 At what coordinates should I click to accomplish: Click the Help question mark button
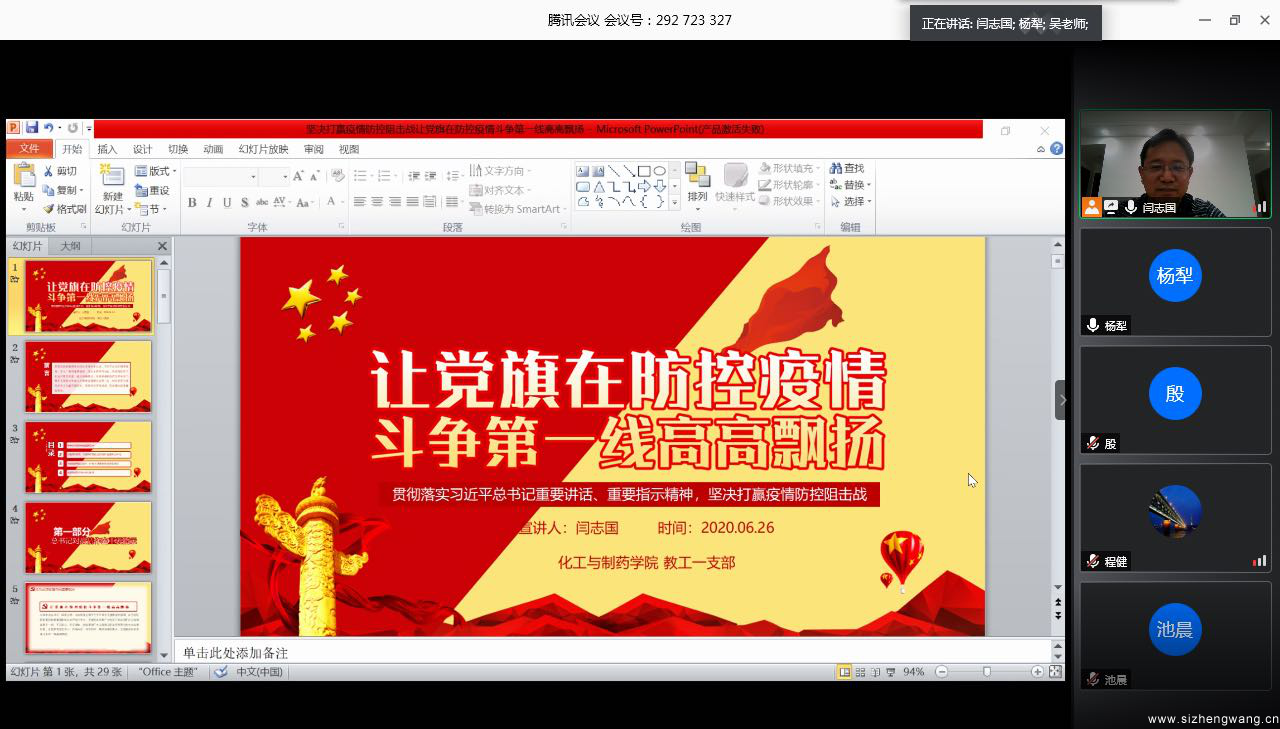click(x=1056, y=148)
